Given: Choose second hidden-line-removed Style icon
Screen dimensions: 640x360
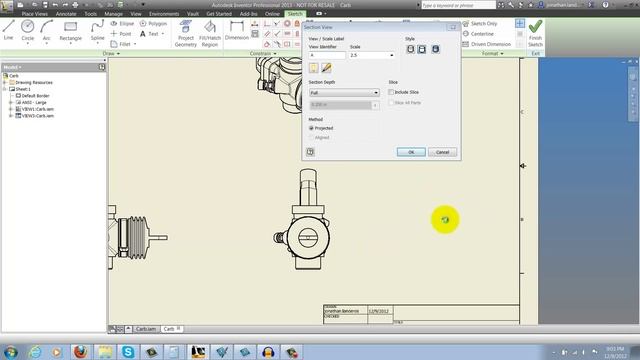Looking at the screenshot, I should pos(422,49).
